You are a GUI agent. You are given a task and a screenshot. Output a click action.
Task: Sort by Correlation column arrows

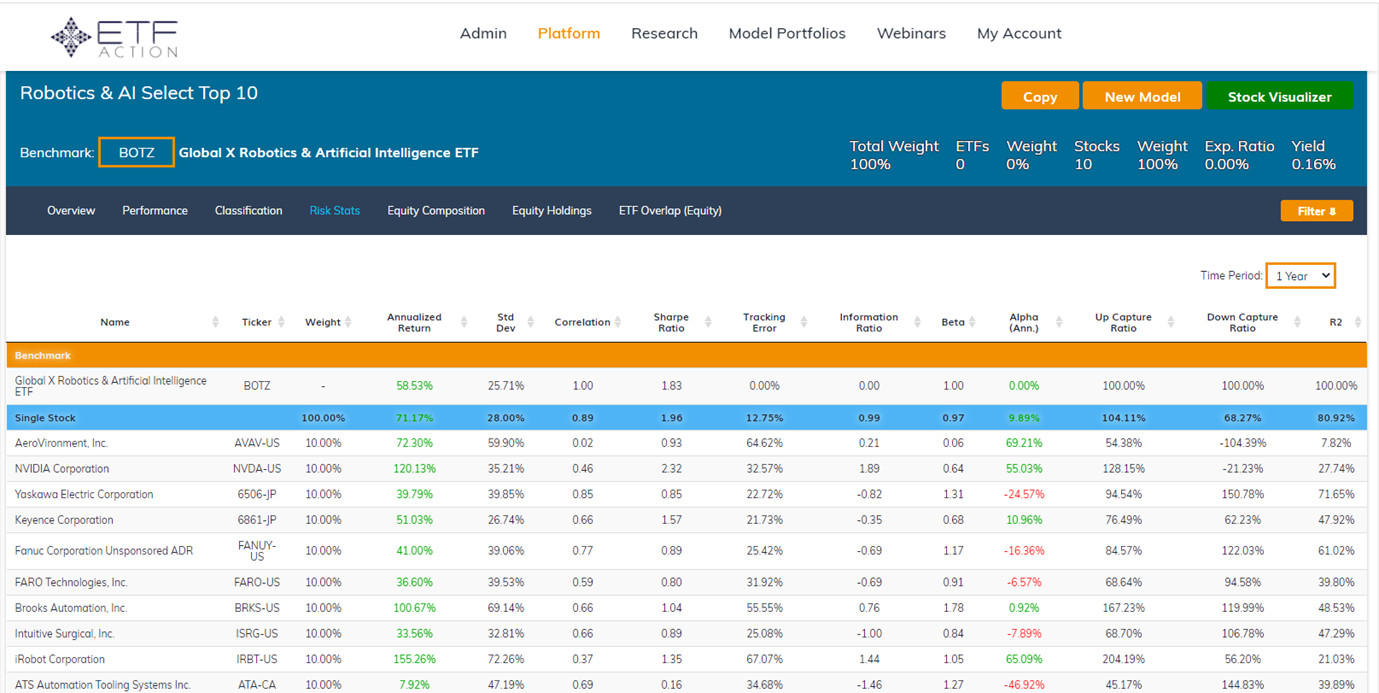(x=620, y=322)
